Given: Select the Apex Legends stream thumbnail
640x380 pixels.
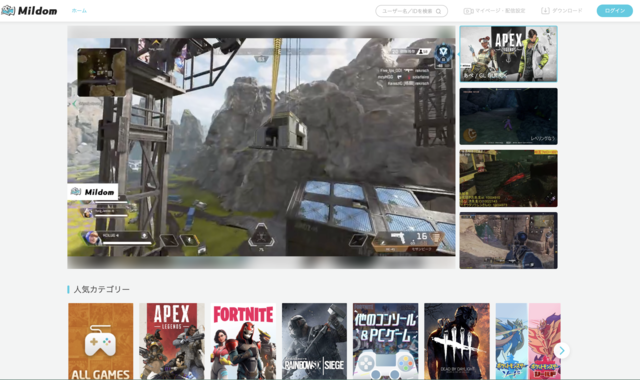Looking at the screenshot, I should 509,54.
